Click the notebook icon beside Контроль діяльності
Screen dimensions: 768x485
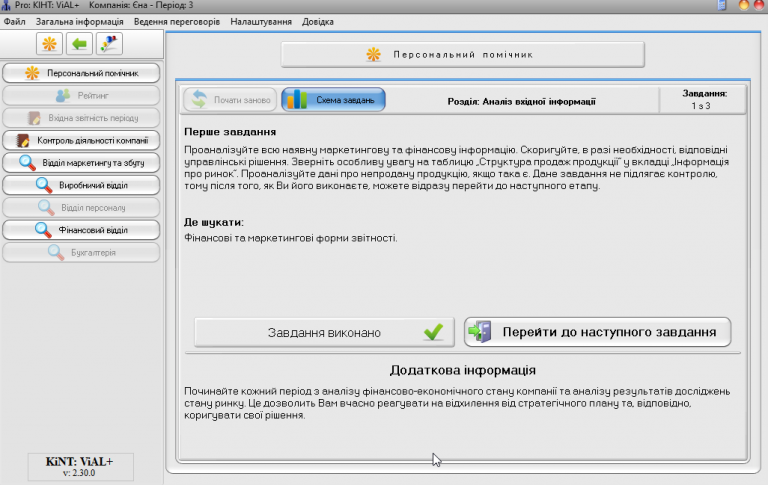(23, 141)
